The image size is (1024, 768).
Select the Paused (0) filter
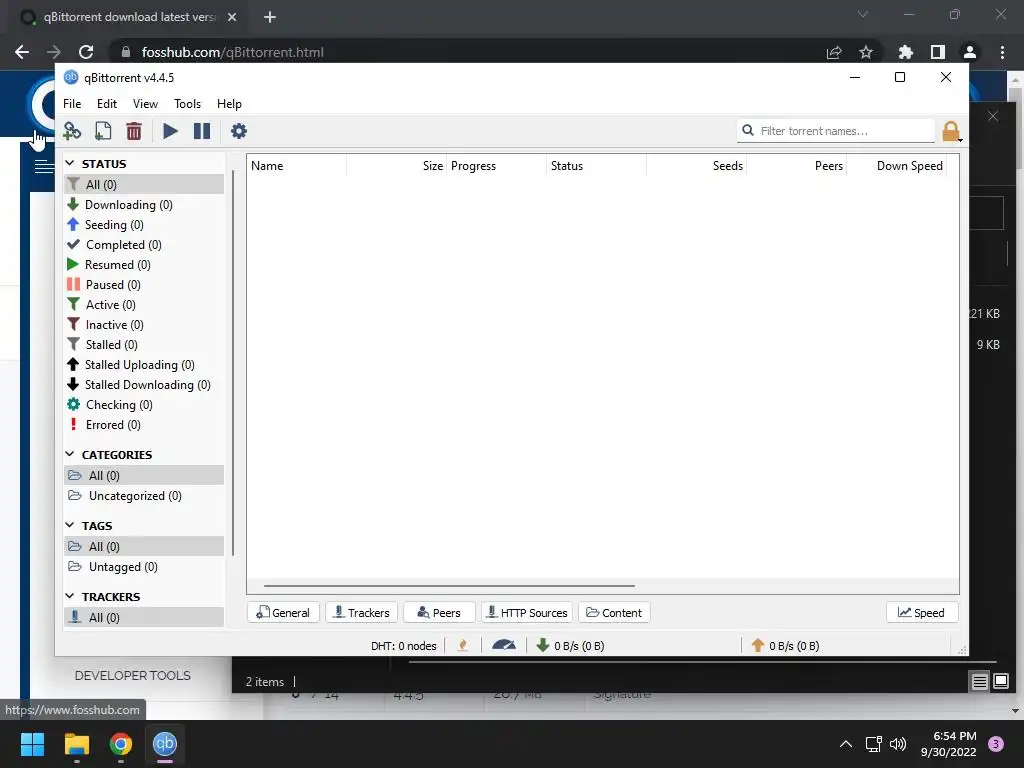coord(144,285)
